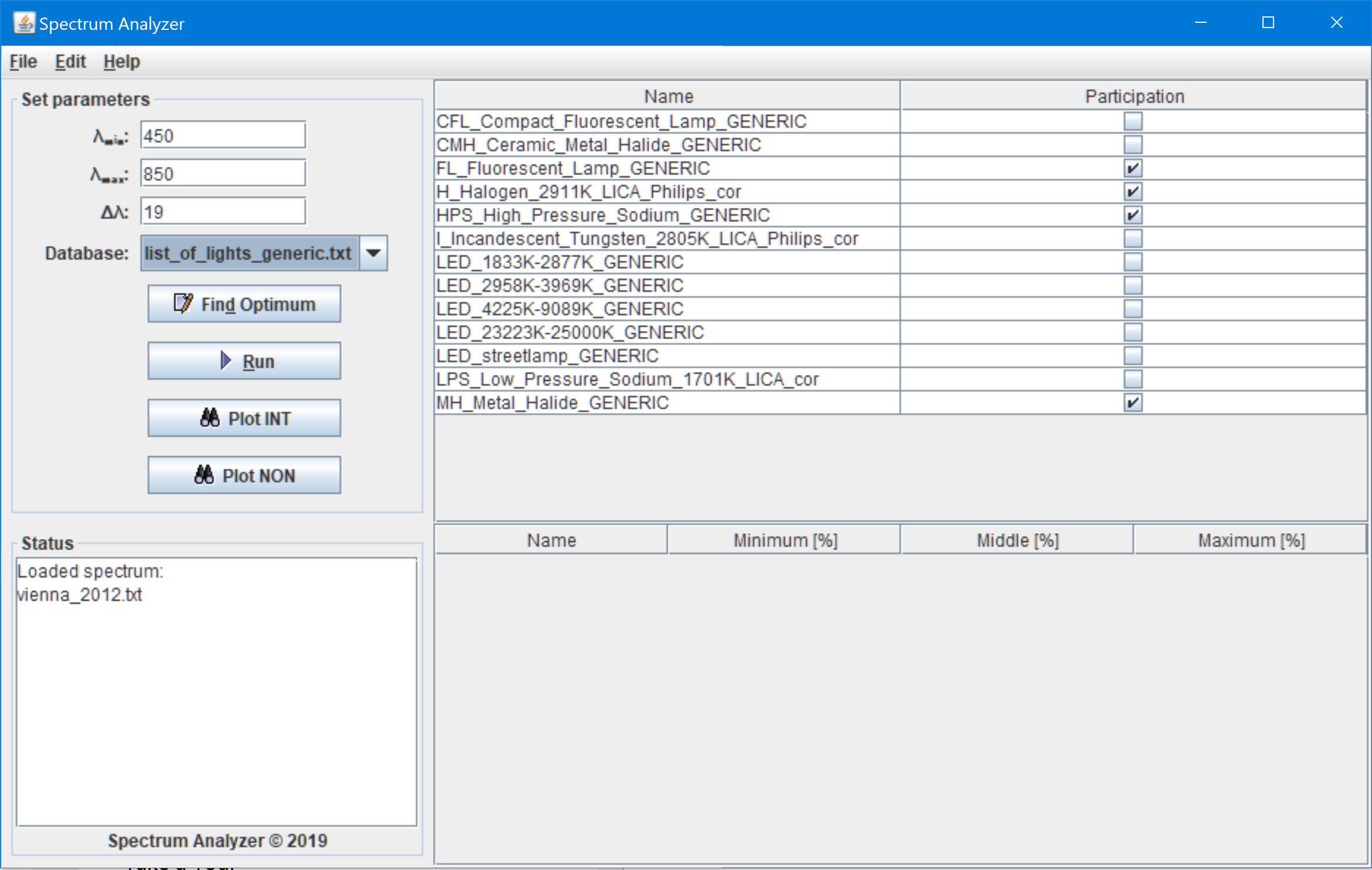
Task: Minimize the Spectrum Analyzer window
Action: 1200,23
